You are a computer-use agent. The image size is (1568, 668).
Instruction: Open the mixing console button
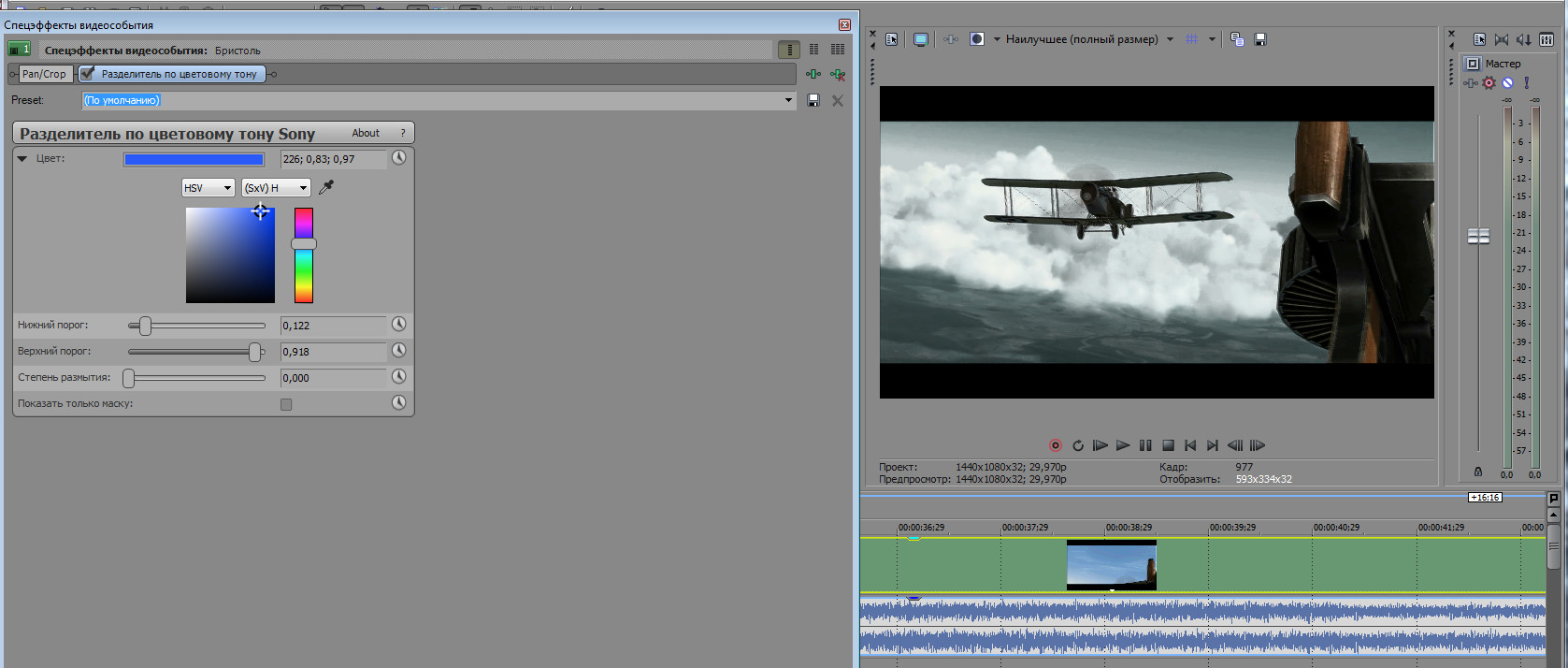(1546, 39)
